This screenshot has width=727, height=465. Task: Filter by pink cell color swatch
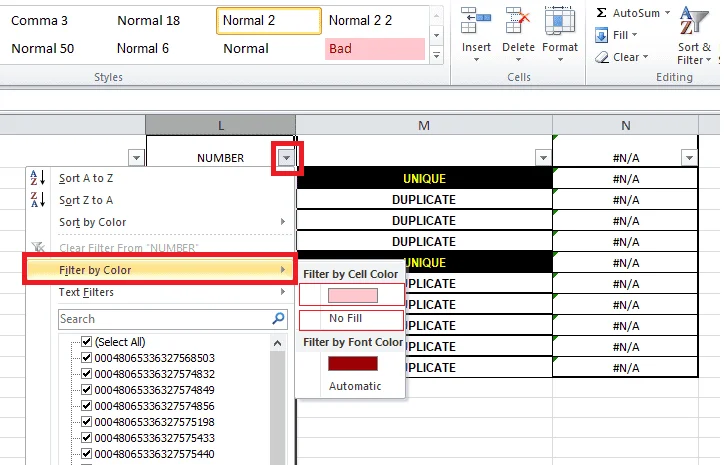pyautogui.click(x=352, y=295)
